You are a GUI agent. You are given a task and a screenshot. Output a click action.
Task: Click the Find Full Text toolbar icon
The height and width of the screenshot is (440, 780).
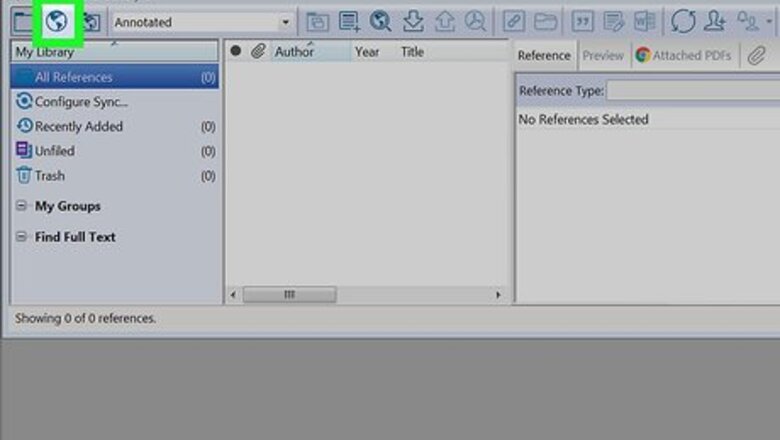(476, 21)
